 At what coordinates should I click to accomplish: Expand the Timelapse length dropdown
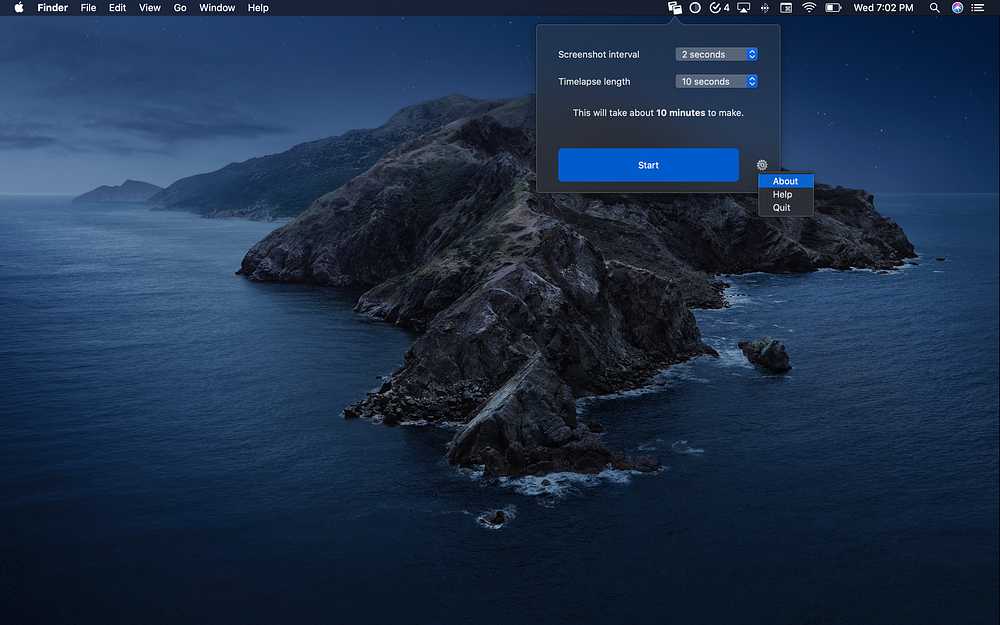point(716,81)
